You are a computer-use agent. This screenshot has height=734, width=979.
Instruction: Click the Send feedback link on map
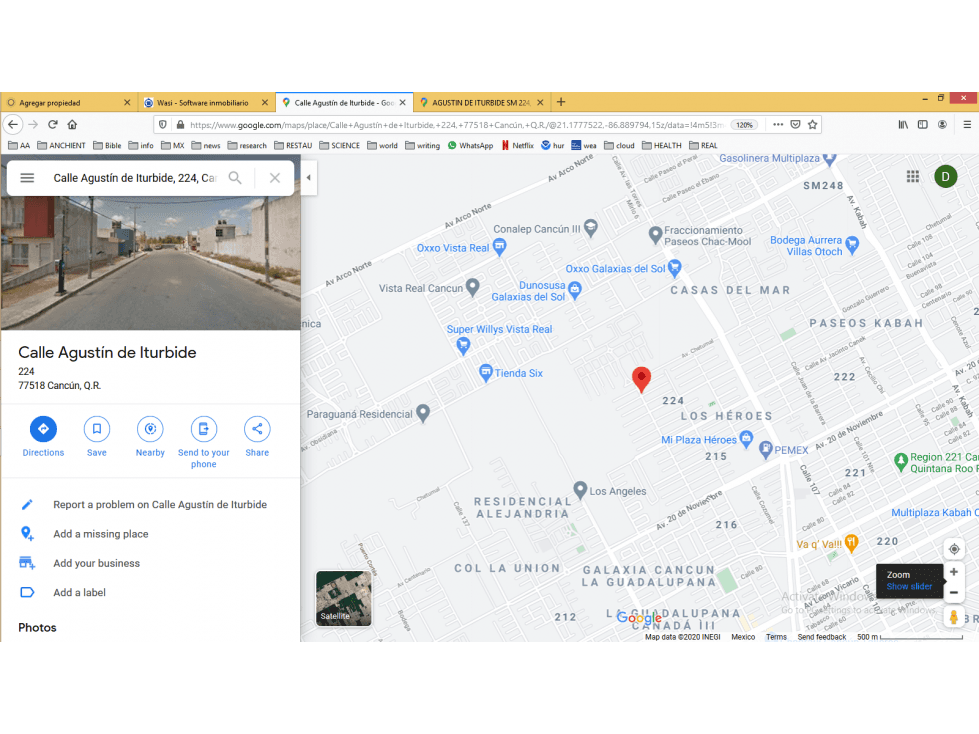[822, 637]
